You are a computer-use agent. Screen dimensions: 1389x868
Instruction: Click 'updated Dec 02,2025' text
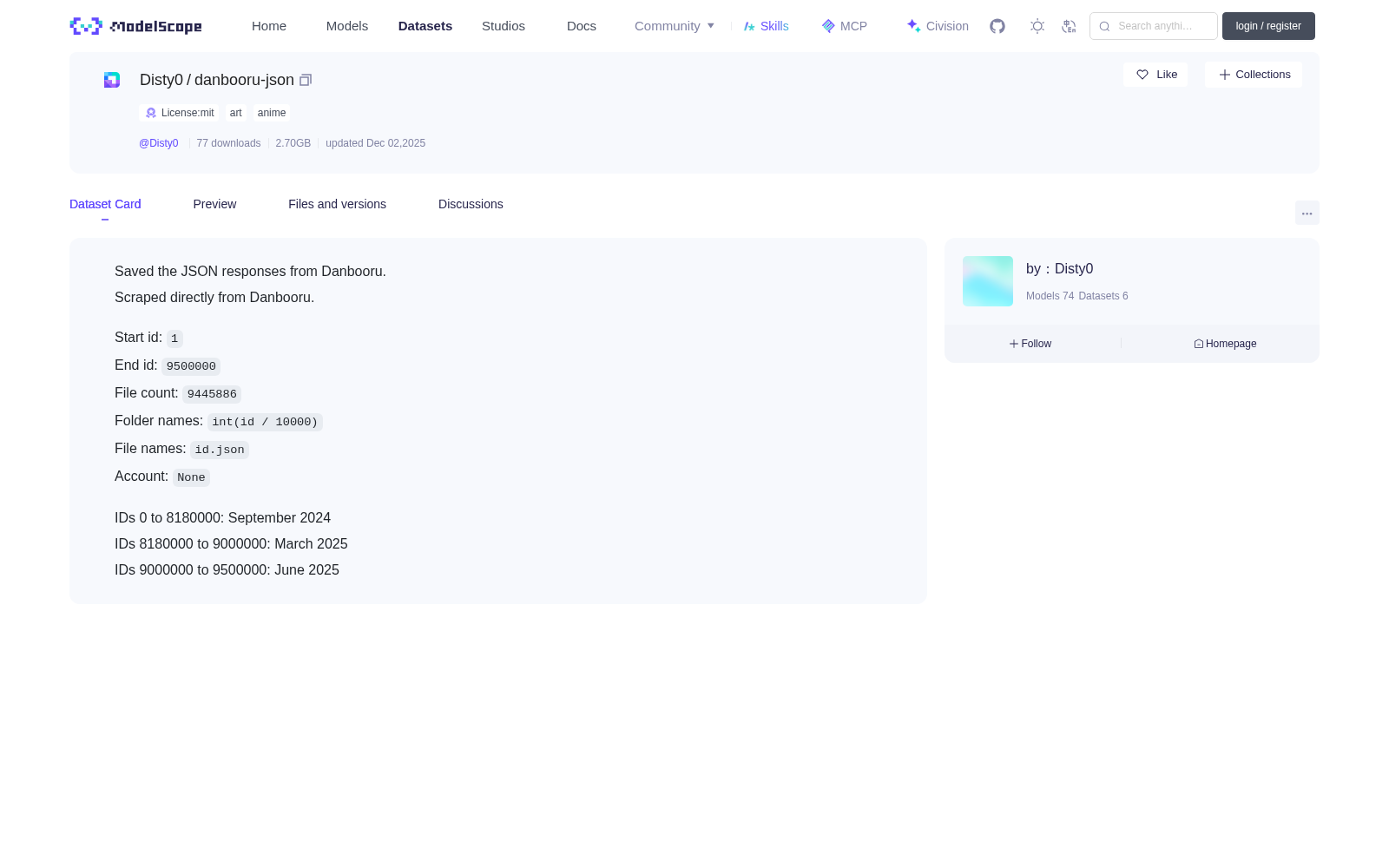point(375,143)
